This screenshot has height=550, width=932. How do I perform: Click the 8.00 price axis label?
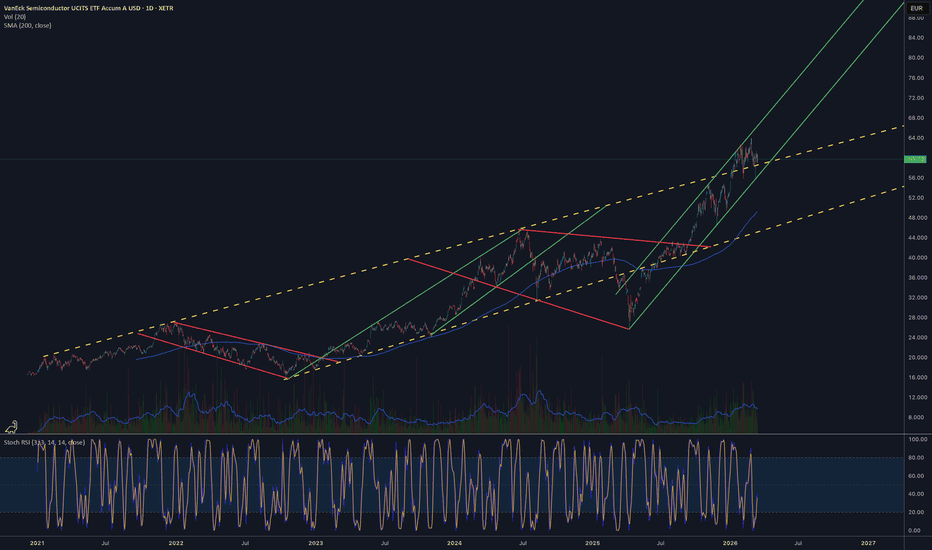(x=917, y=417)
